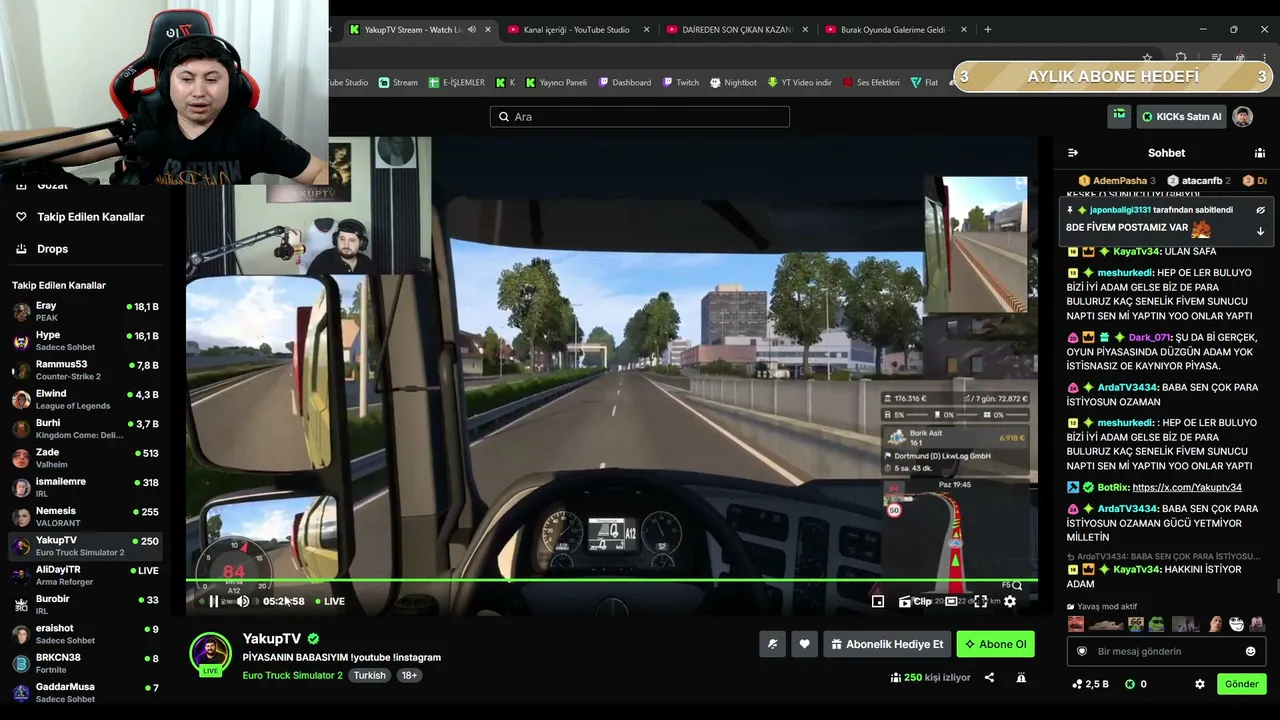Image resolution: width=1280 pixels, height=720 pixels.
Task: Open GaddarMusa channel in sidebar
Action: pos(85,692)
